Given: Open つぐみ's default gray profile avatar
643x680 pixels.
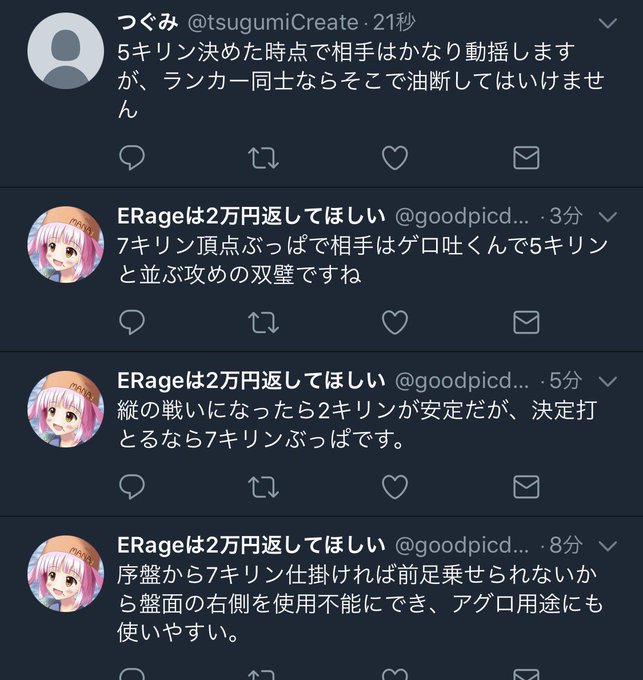Looking at the screenshot, I should (x=65, y=51).
